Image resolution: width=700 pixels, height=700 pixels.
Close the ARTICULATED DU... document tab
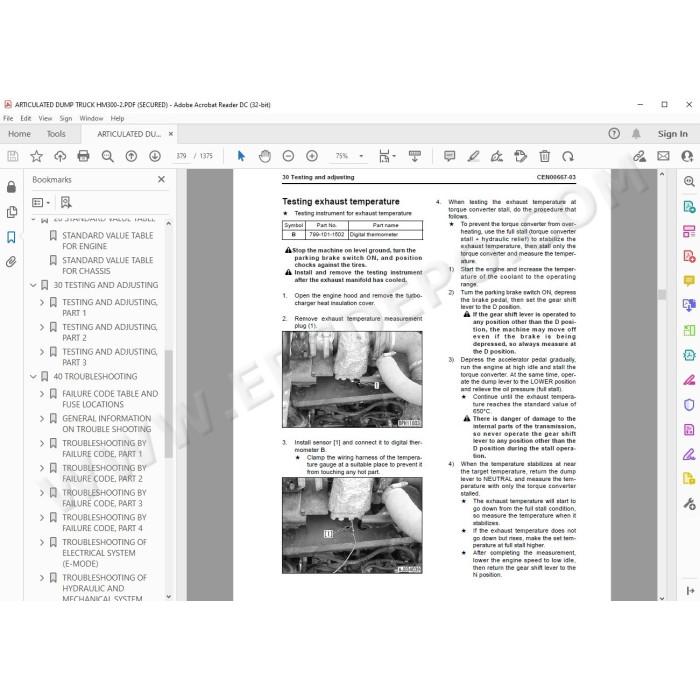coord(171,133)
